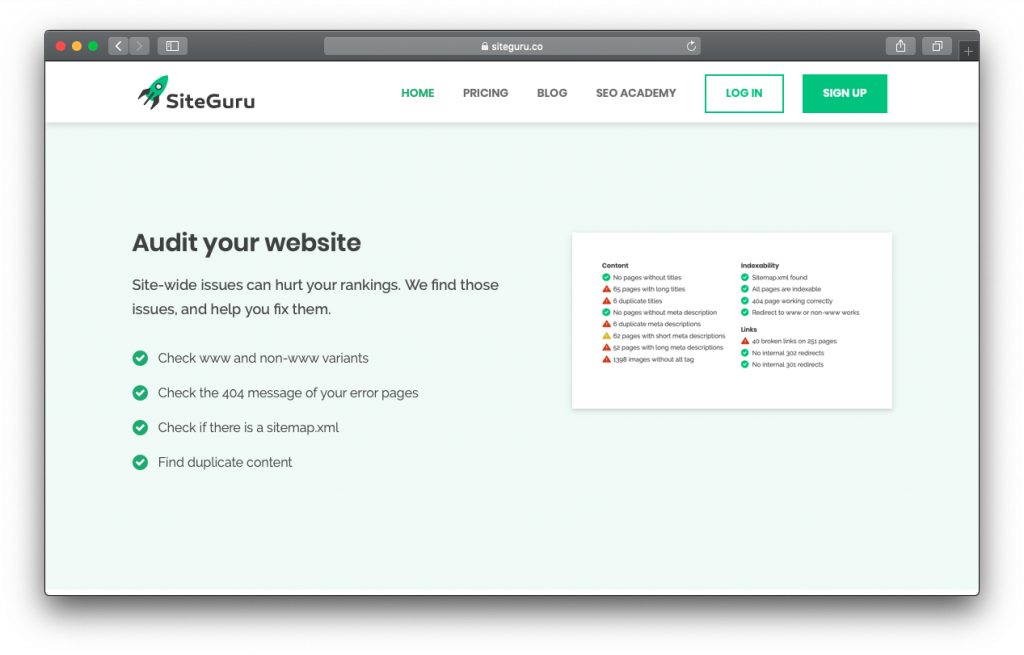Click the check icon beside sitemap.xml item
The width and height of the screenshot is (1024, 655).
[x=140, y=427]
